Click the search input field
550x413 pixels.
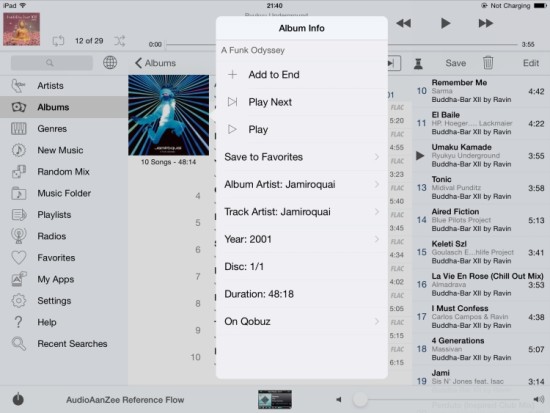(52, 63)
